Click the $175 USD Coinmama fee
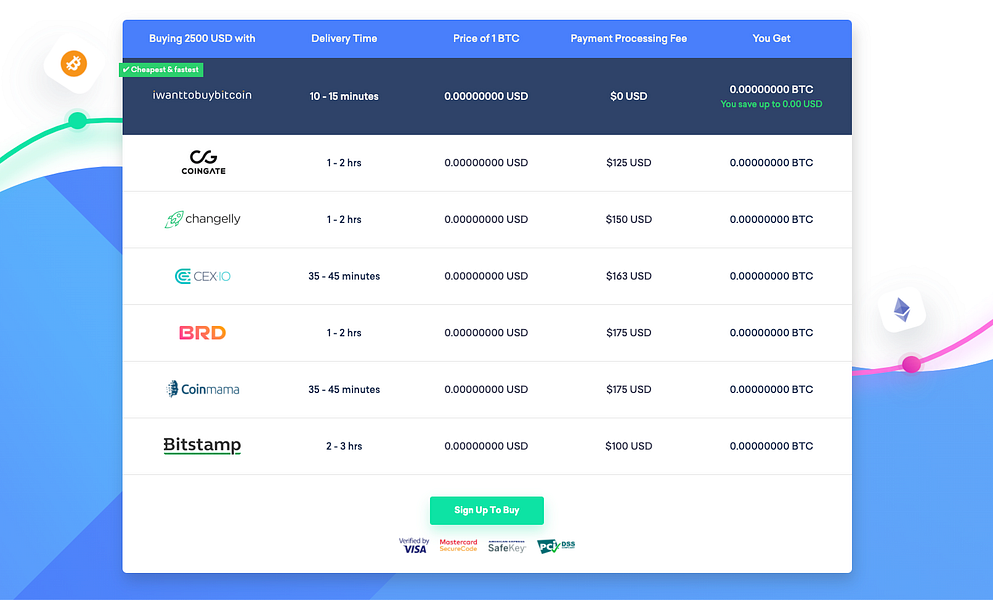 click(x=628, y=390)
